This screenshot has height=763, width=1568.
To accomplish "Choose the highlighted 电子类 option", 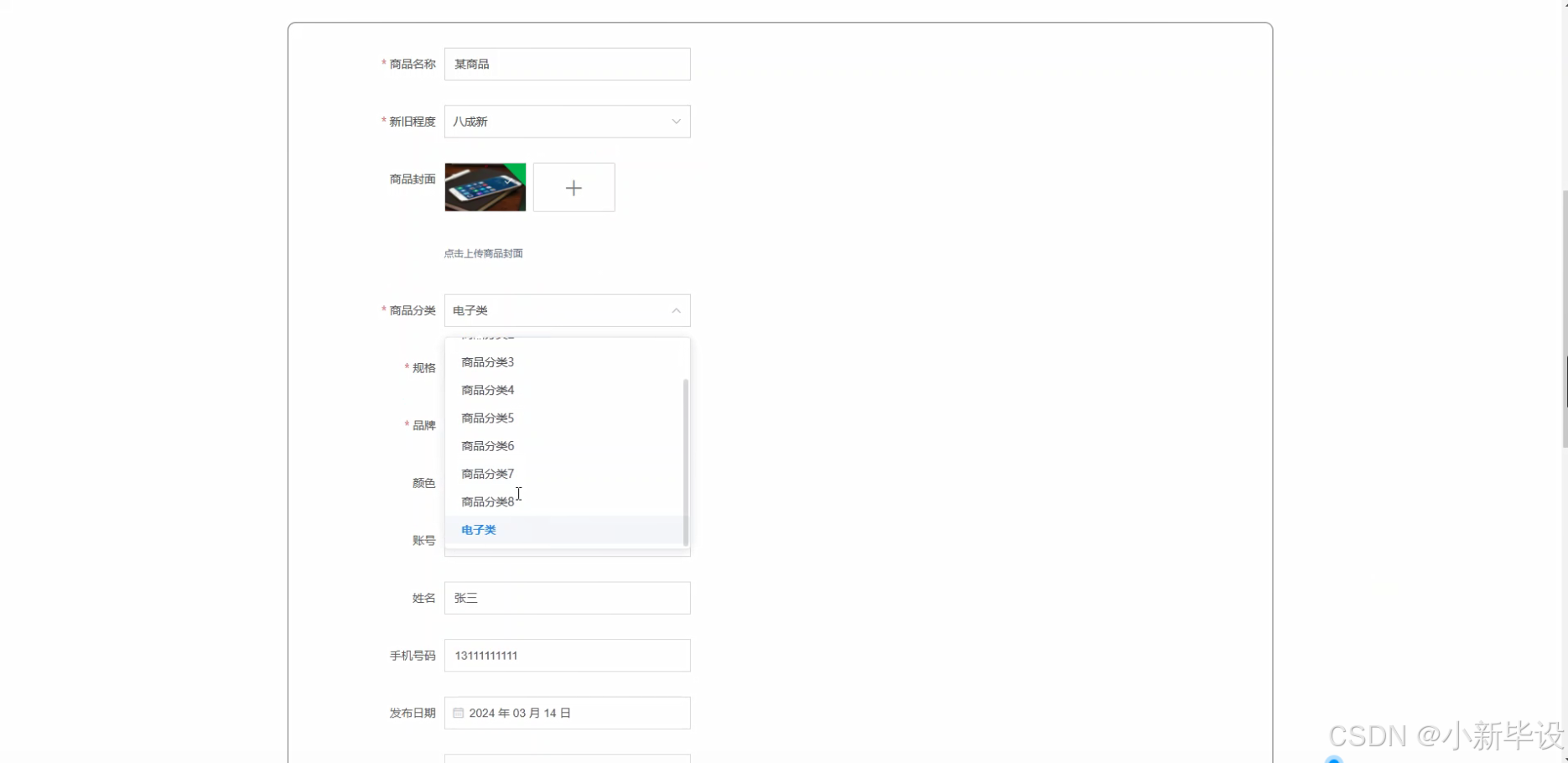I will point(565,530).
